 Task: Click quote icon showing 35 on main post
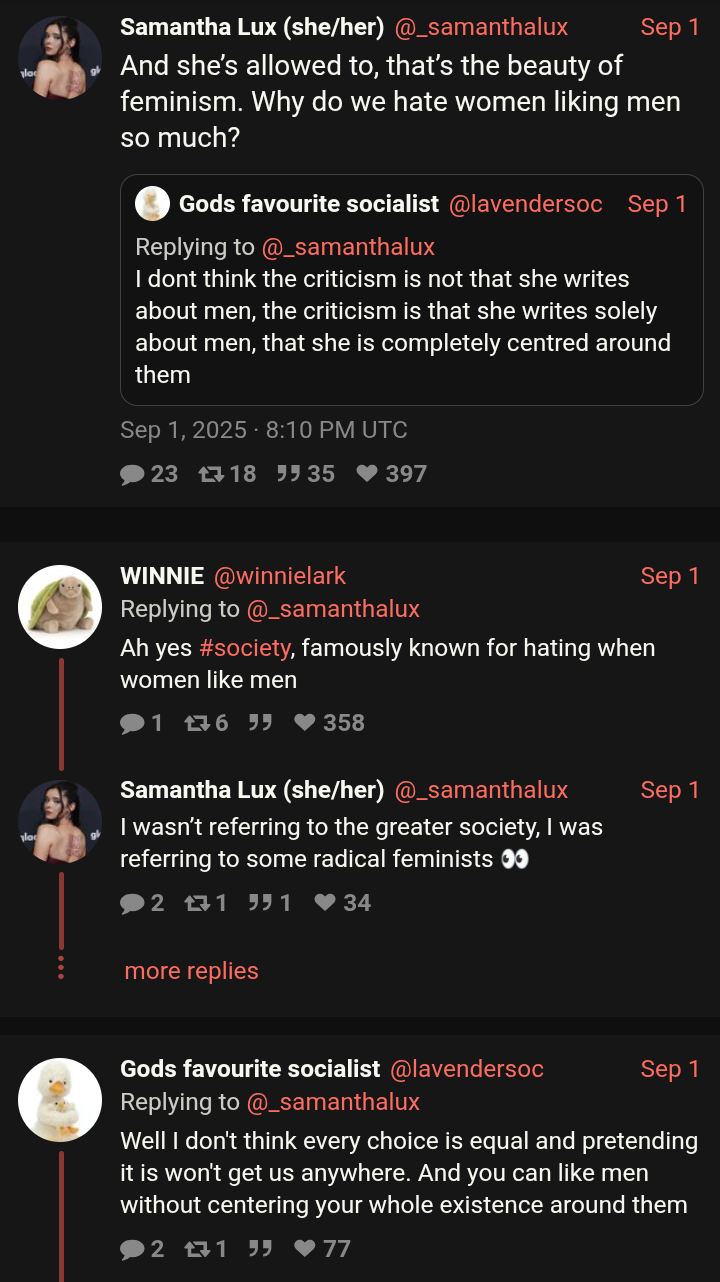[x=289, y=474]
